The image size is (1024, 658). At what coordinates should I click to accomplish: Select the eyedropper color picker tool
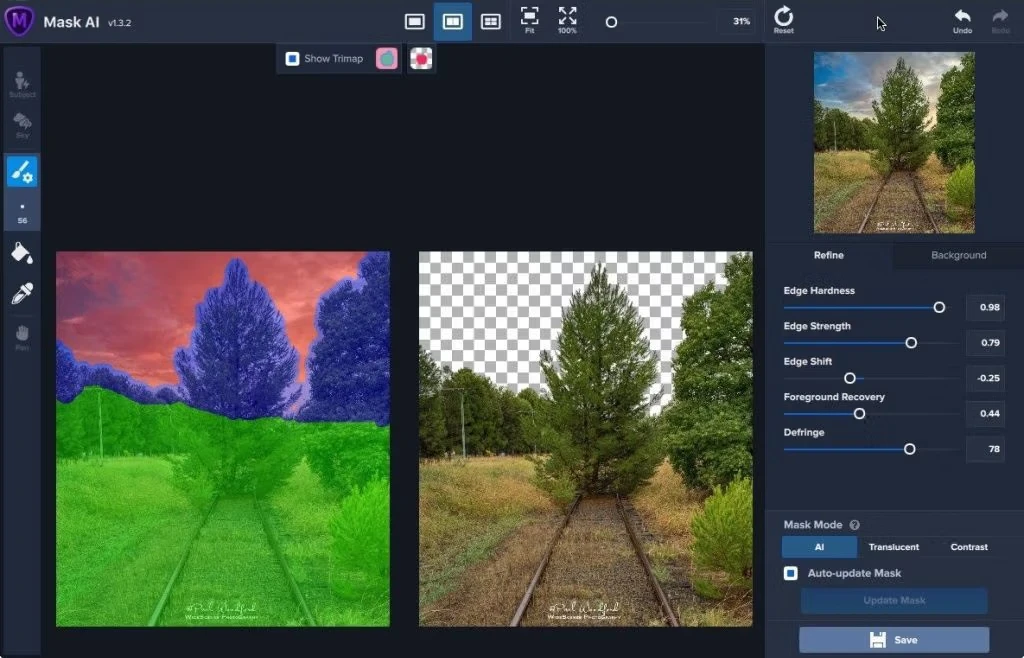pos(22,294)
